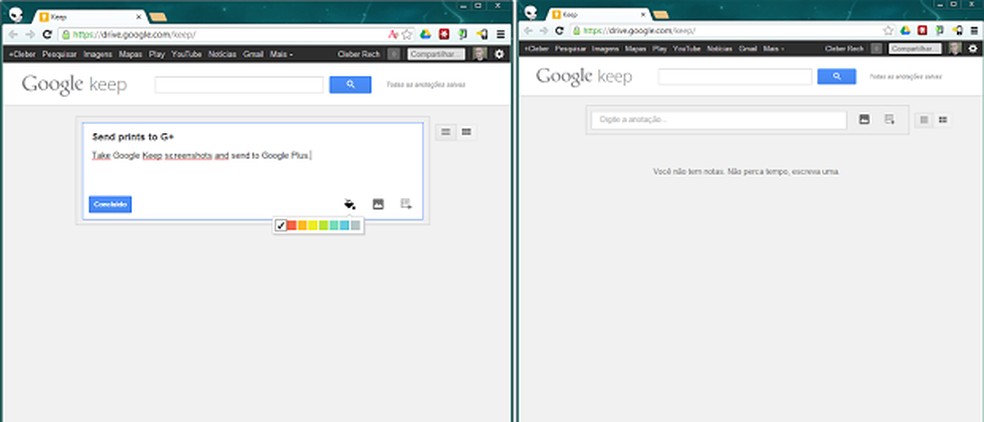The width and height of the screenshot is (984, 422).
Task: Click the profile photo in right window Google bar
Action: coord(955,48)
